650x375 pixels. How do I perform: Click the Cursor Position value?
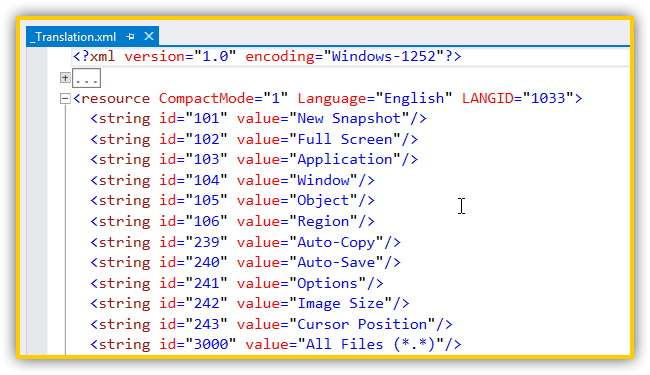coord(362,324)
